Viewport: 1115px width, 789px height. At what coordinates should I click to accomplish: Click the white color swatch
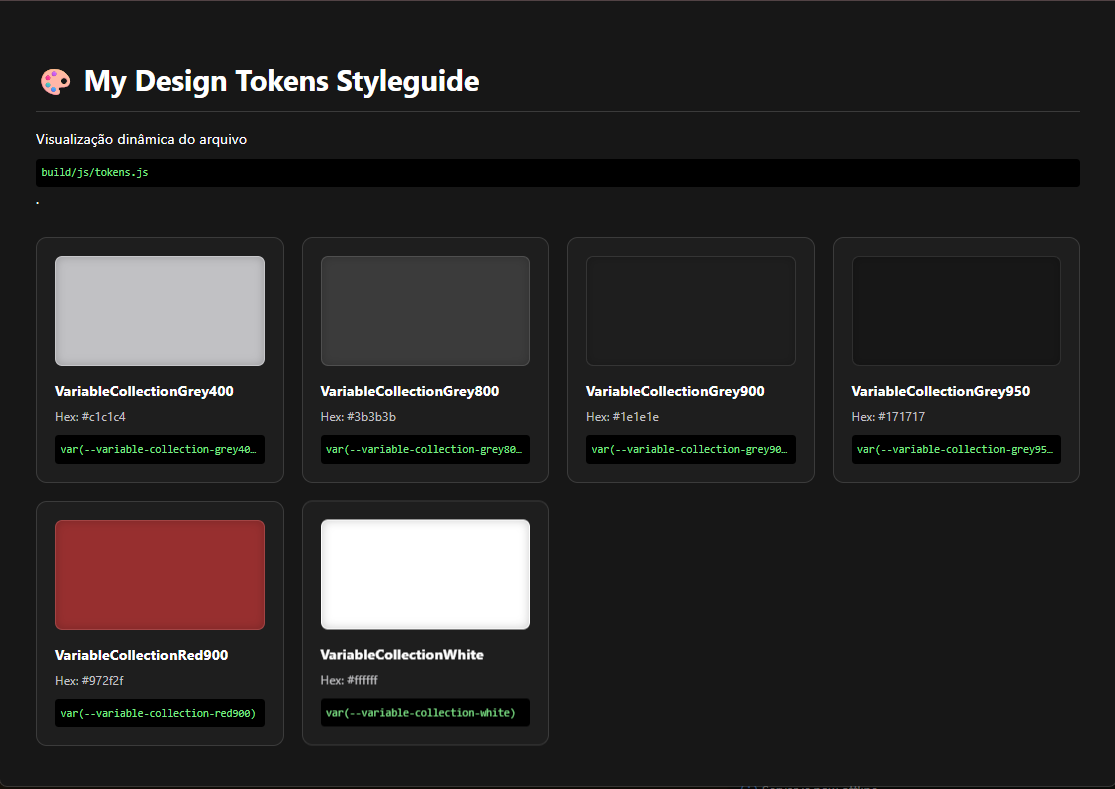point(425,574)
